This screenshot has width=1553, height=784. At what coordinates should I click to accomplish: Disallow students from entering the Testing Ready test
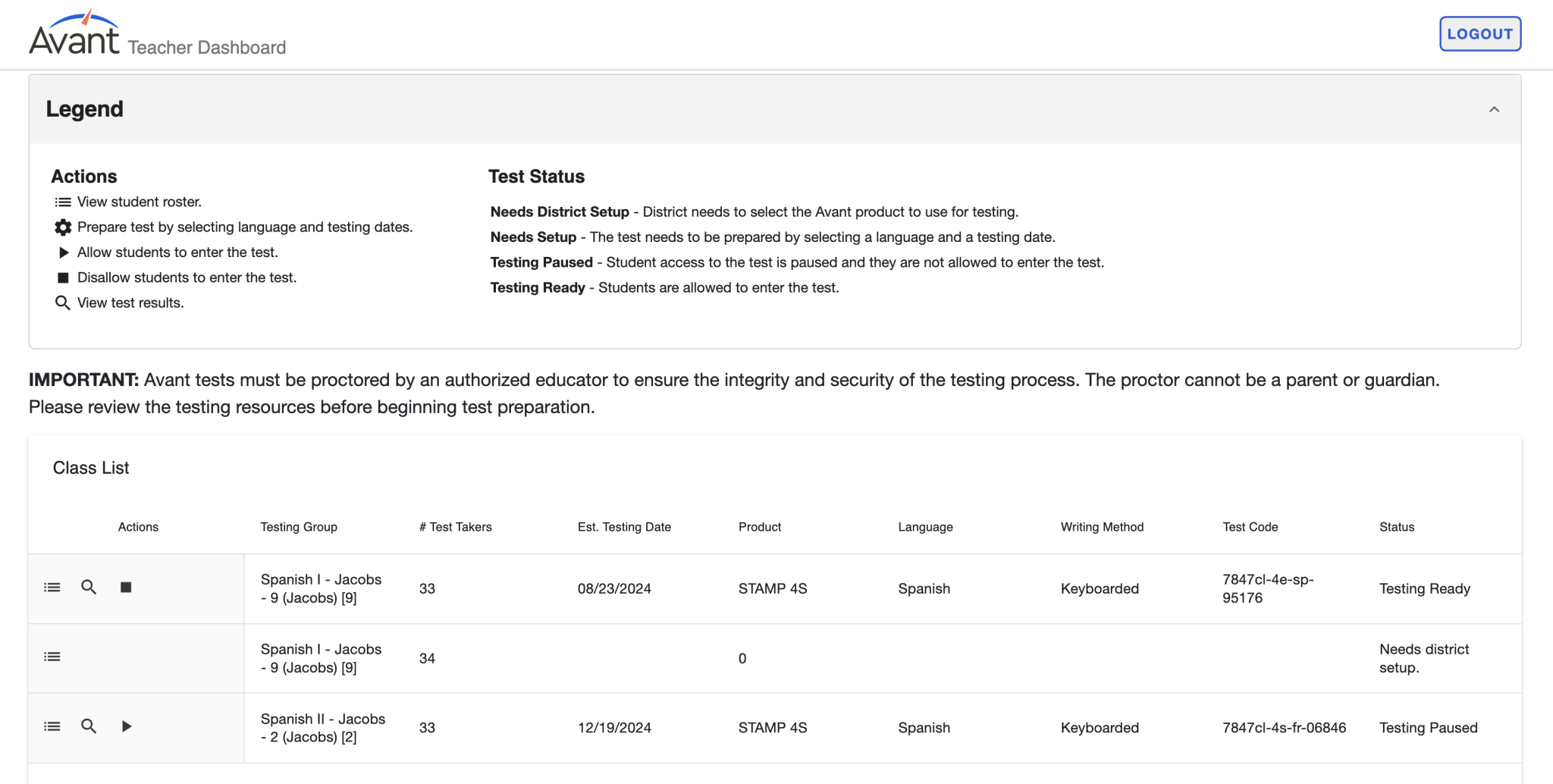126,588
